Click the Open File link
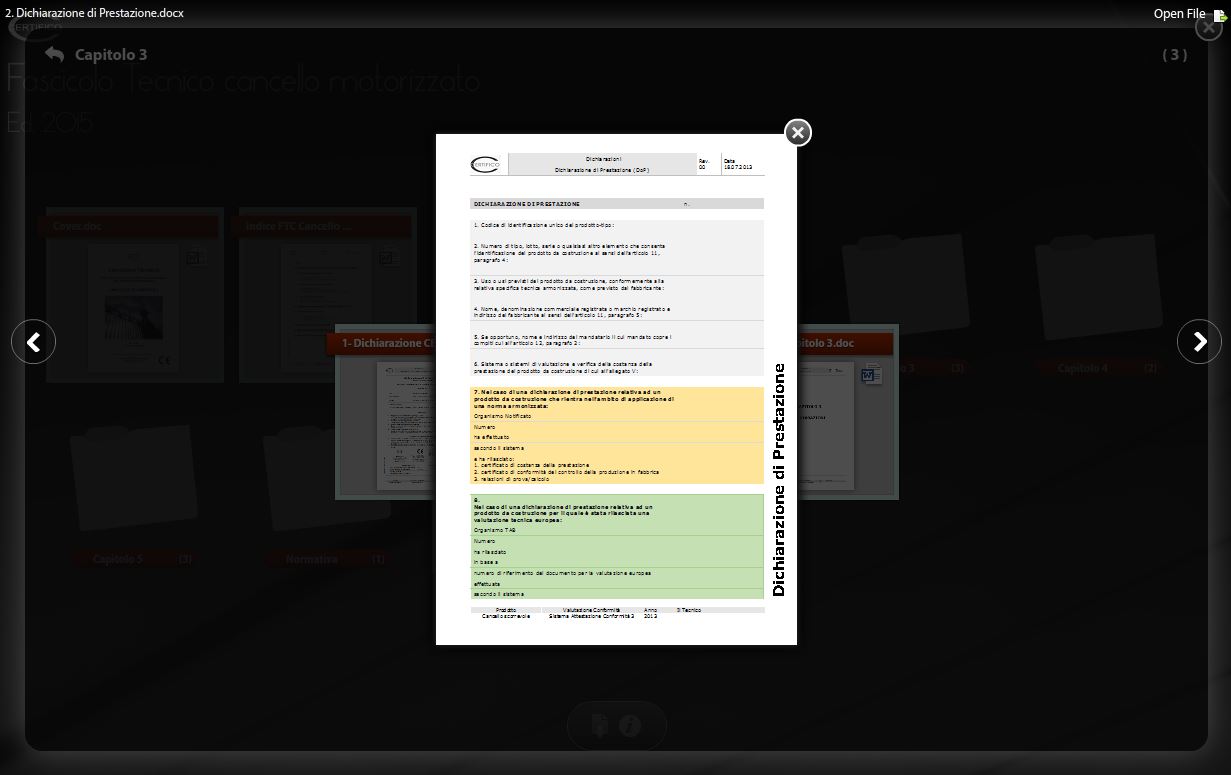The height and width of the screenshot is (775, 1231). [1179, 14]
